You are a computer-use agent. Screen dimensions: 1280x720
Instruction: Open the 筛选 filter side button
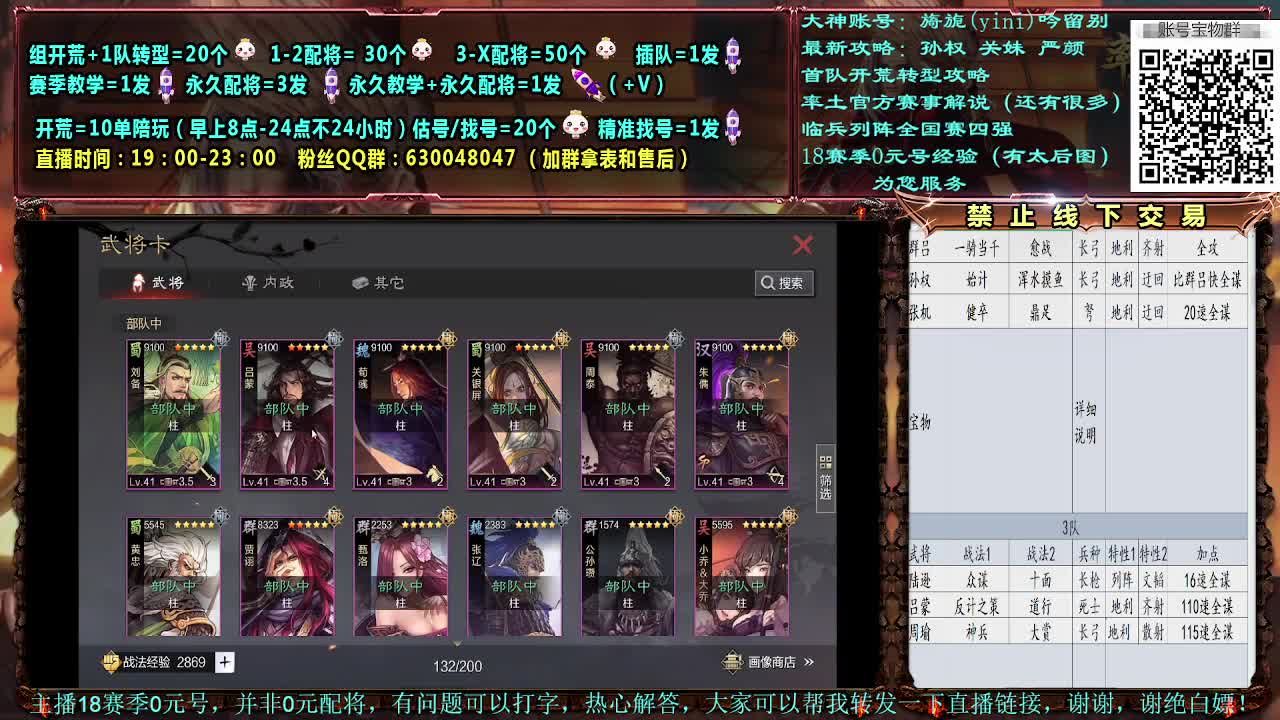tap(825, 478)
